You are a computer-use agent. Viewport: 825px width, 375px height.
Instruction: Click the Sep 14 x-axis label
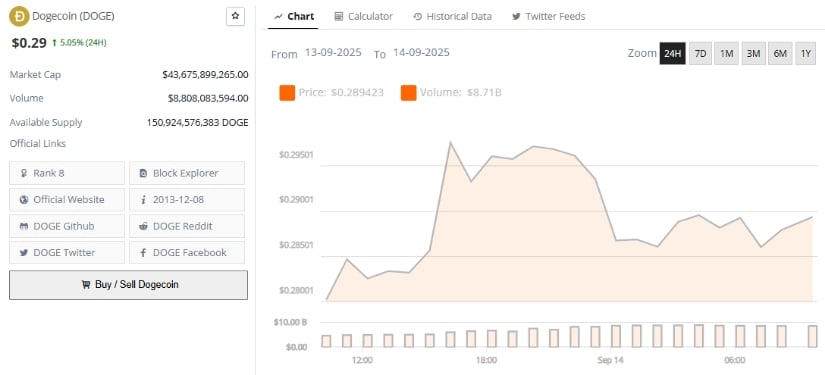[x=610, y=361]
